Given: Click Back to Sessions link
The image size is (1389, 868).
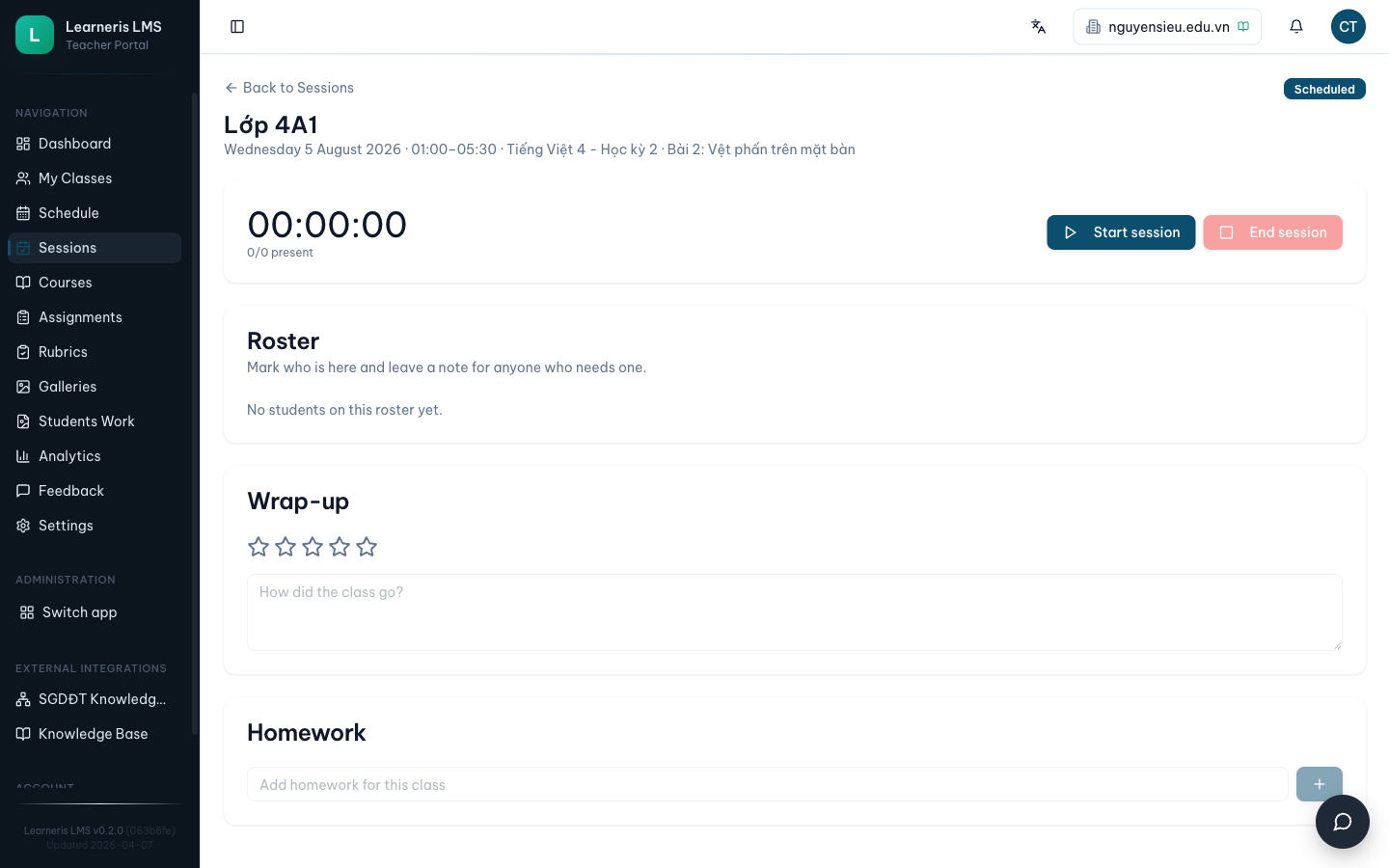Looking at the screenshot, I should (289, 88).
